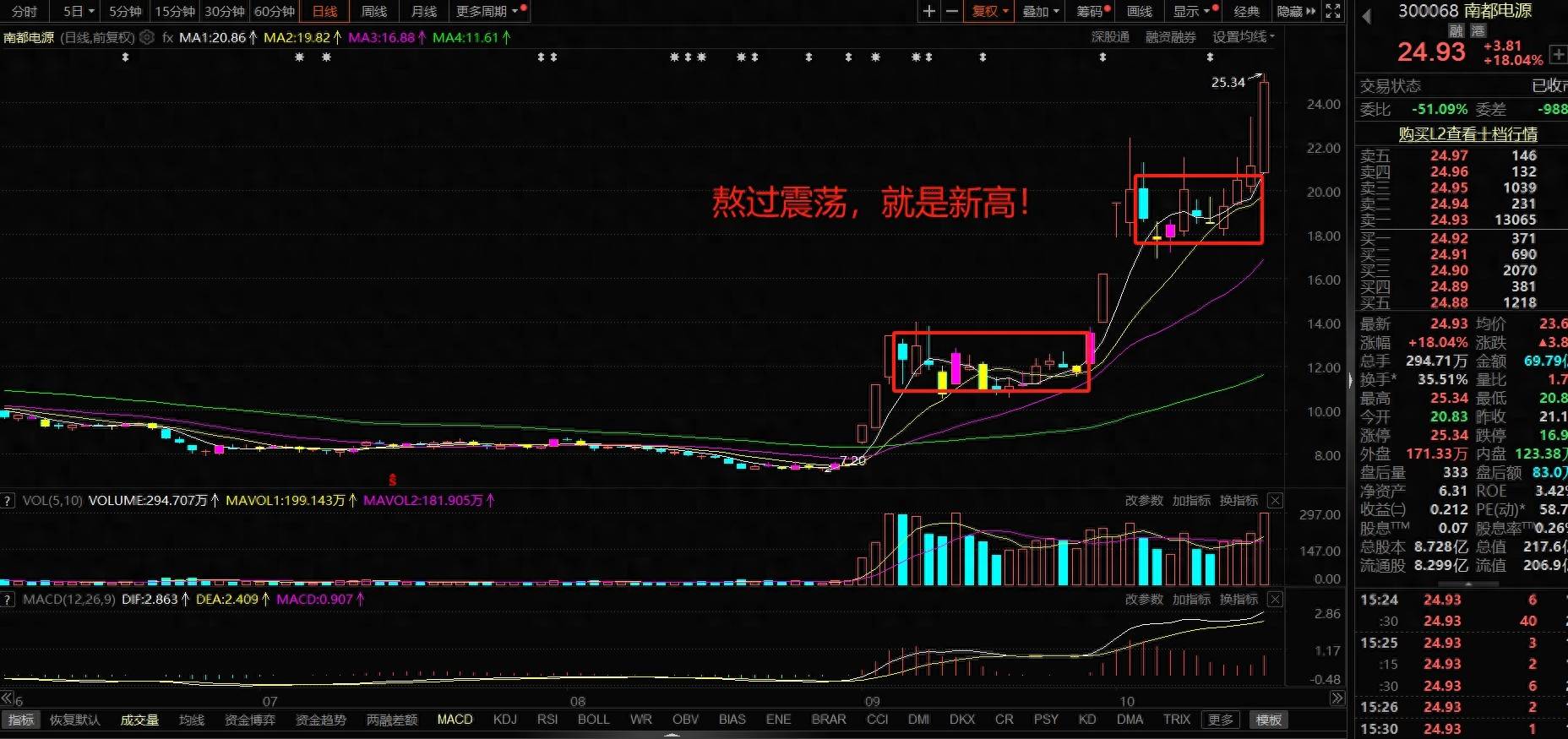Click 改参数 in the VOL panel
The width and height of the screenshot is (1568, 739).
pyautogui.click(x=1144, y=501)
